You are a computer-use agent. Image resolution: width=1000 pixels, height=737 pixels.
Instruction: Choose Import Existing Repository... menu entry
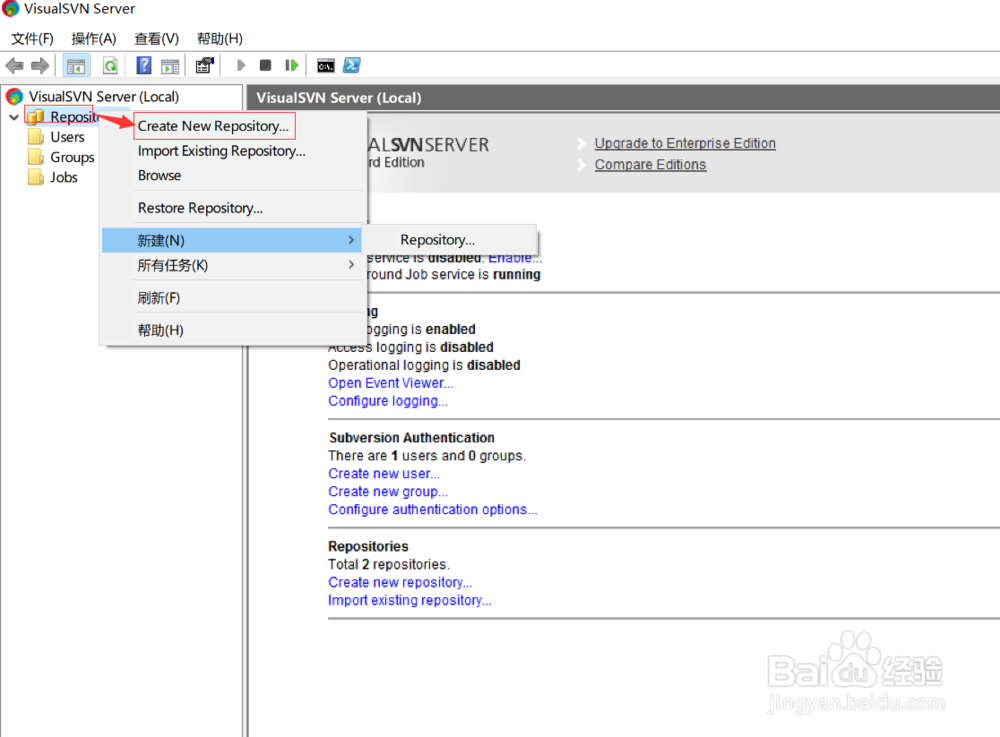[x=221, y=151]
